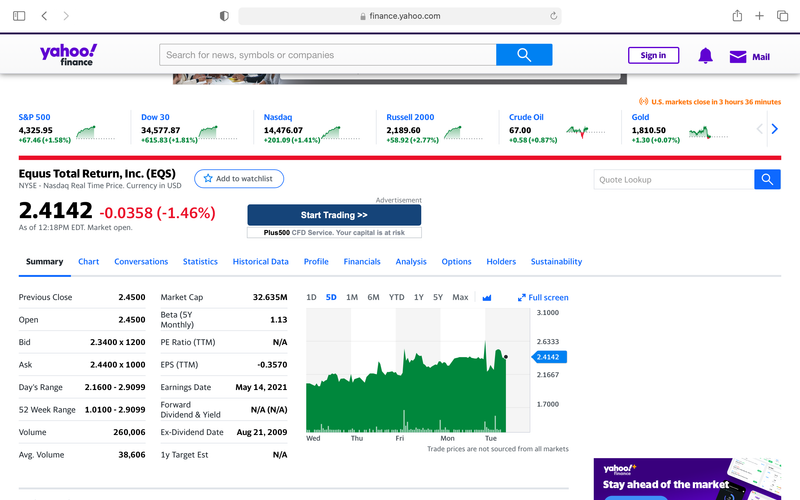This screenshot has height=500, width=800.
Task: Open the Analysis tab
Action: (x=411, y=261)
